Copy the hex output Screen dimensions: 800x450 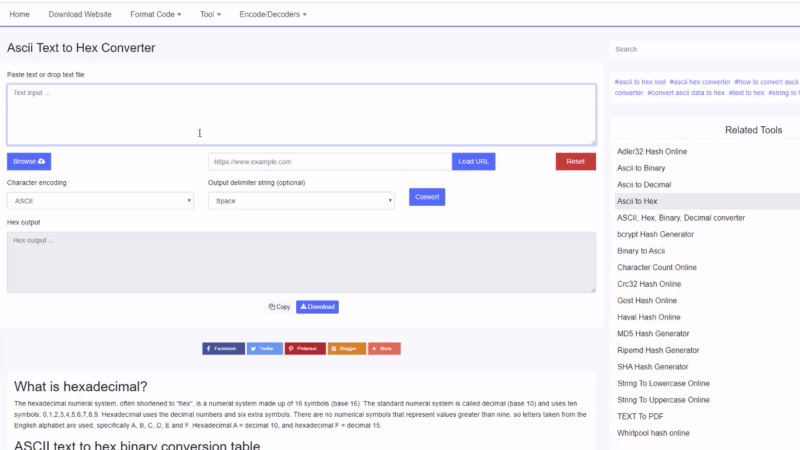[279, 307]
